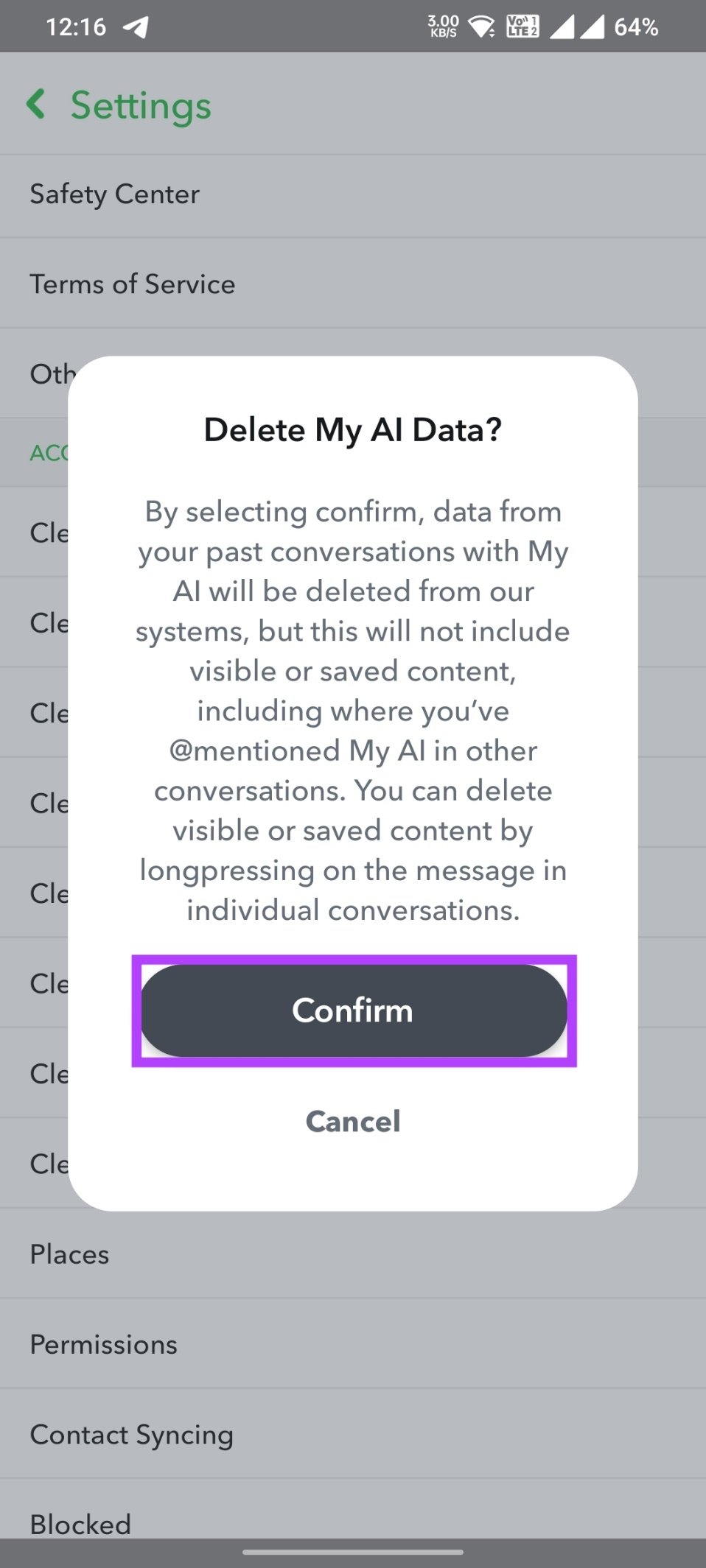
Task: Tap the back chevron next to Settings
Action: tap(36, 105)
